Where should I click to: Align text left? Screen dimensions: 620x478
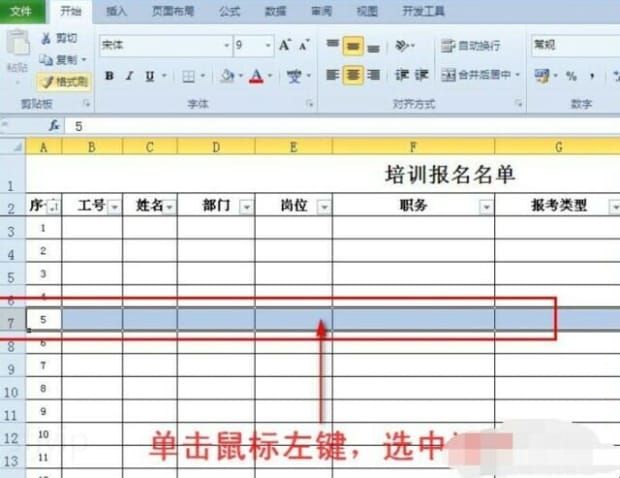pos(333,75)
